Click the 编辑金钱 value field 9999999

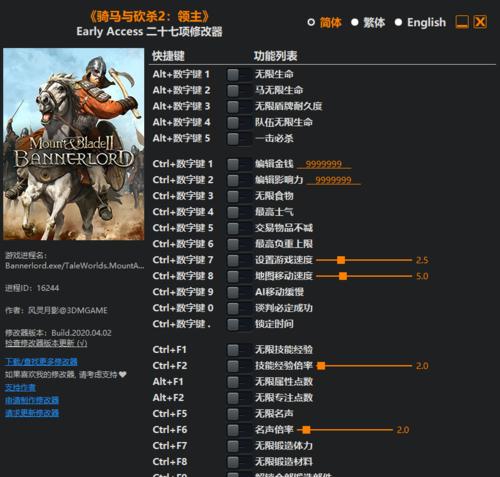coord(324,164)
